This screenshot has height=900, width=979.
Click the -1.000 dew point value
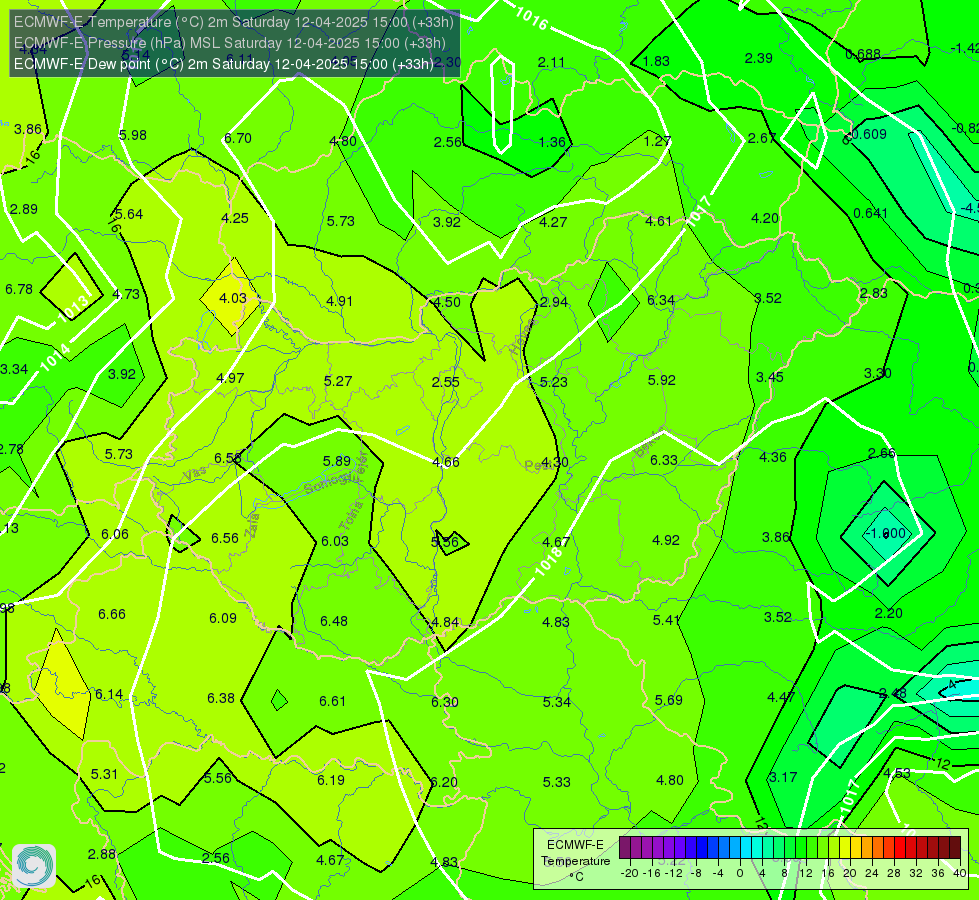(x=885, y=533)
